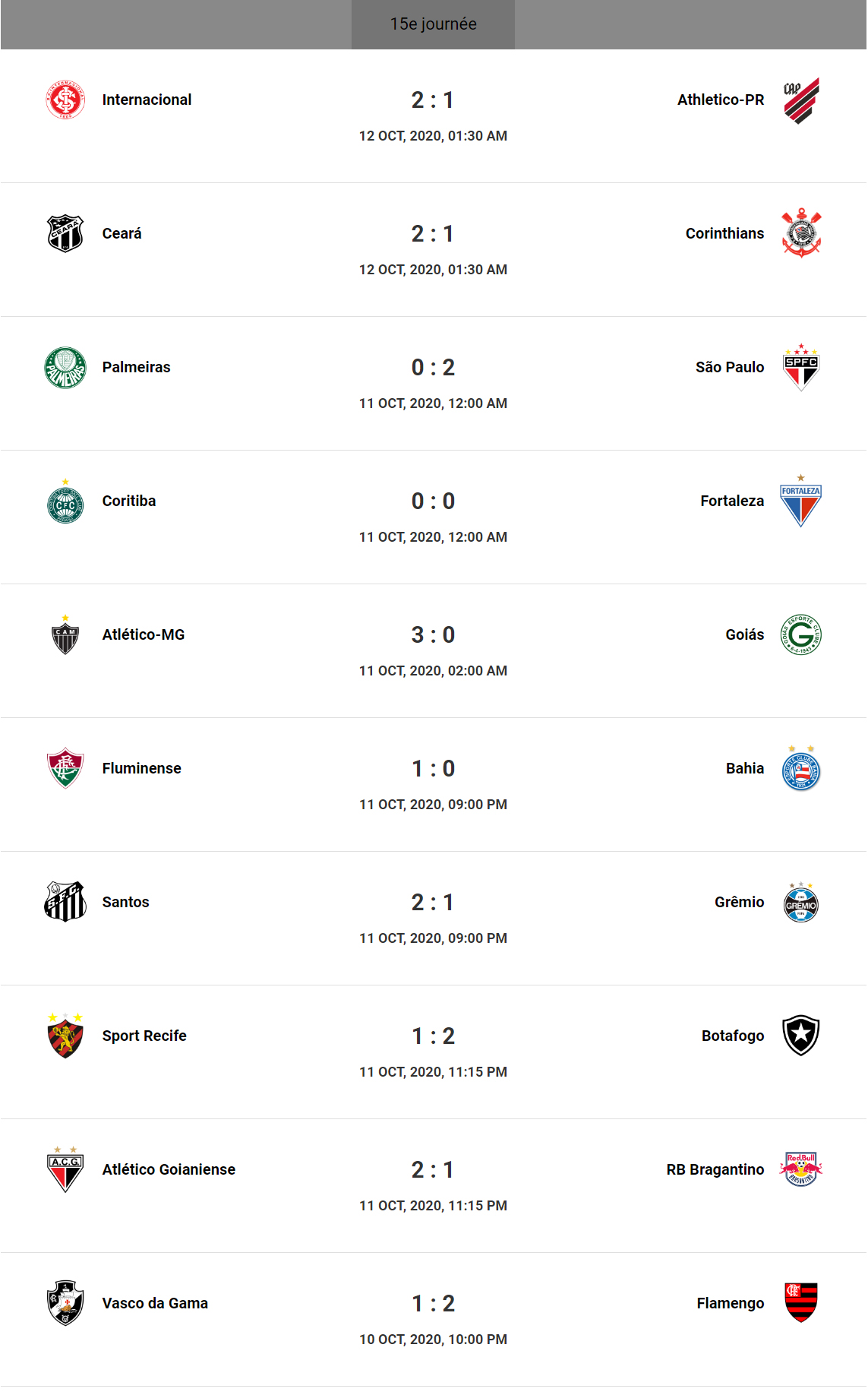Open the Fluminense team link
The width and height of the screenshot is (868, 1395).
(x=141, y=768)
